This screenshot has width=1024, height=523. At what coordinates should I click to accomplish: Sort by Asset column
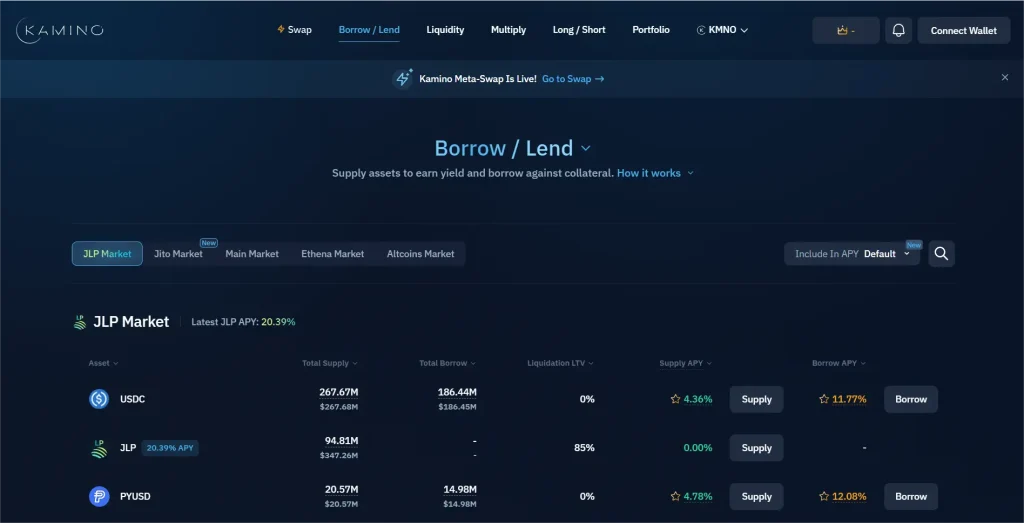(x=103, y=363)
